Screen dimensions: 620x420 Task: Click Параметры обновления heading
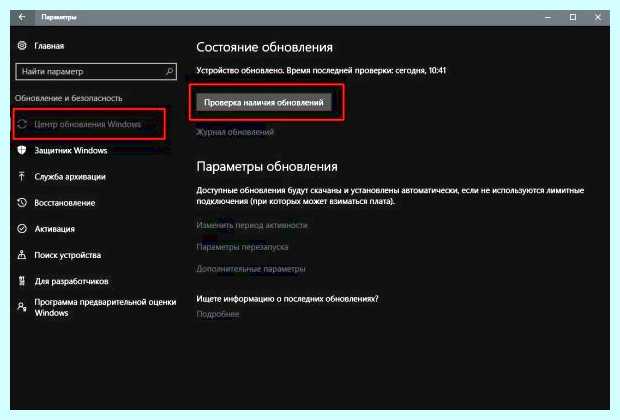point(267,166)
